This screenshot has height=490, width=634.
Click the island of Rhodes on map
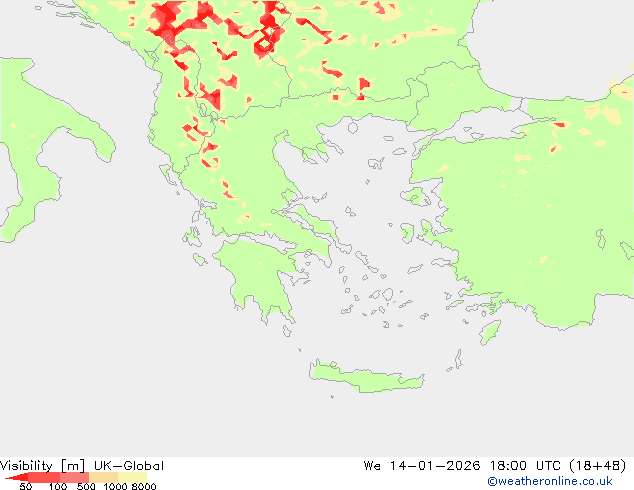pyautogui.click(x=490, y=332)
